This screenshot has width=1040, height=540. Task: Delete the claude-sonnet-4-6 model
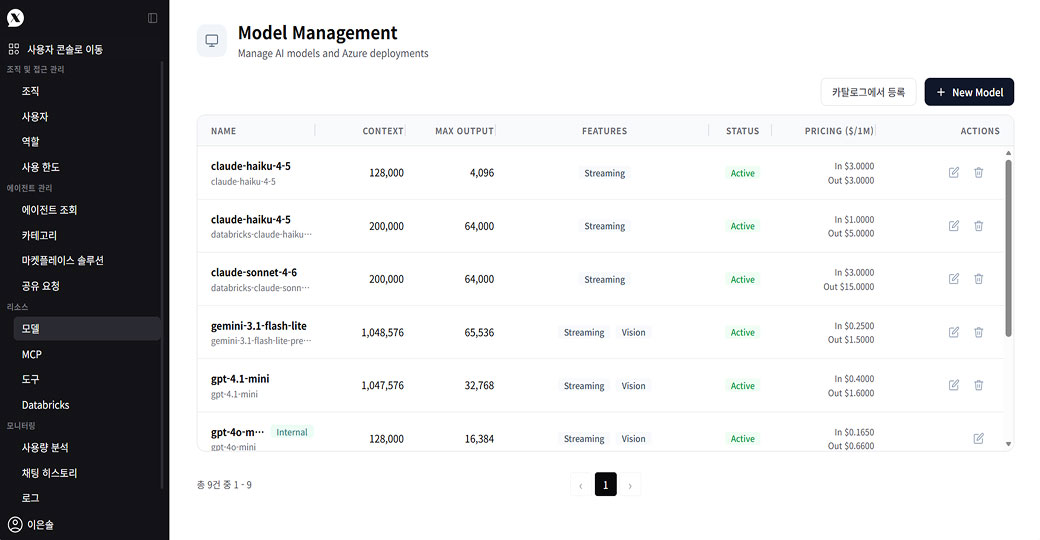click(978, 279)
